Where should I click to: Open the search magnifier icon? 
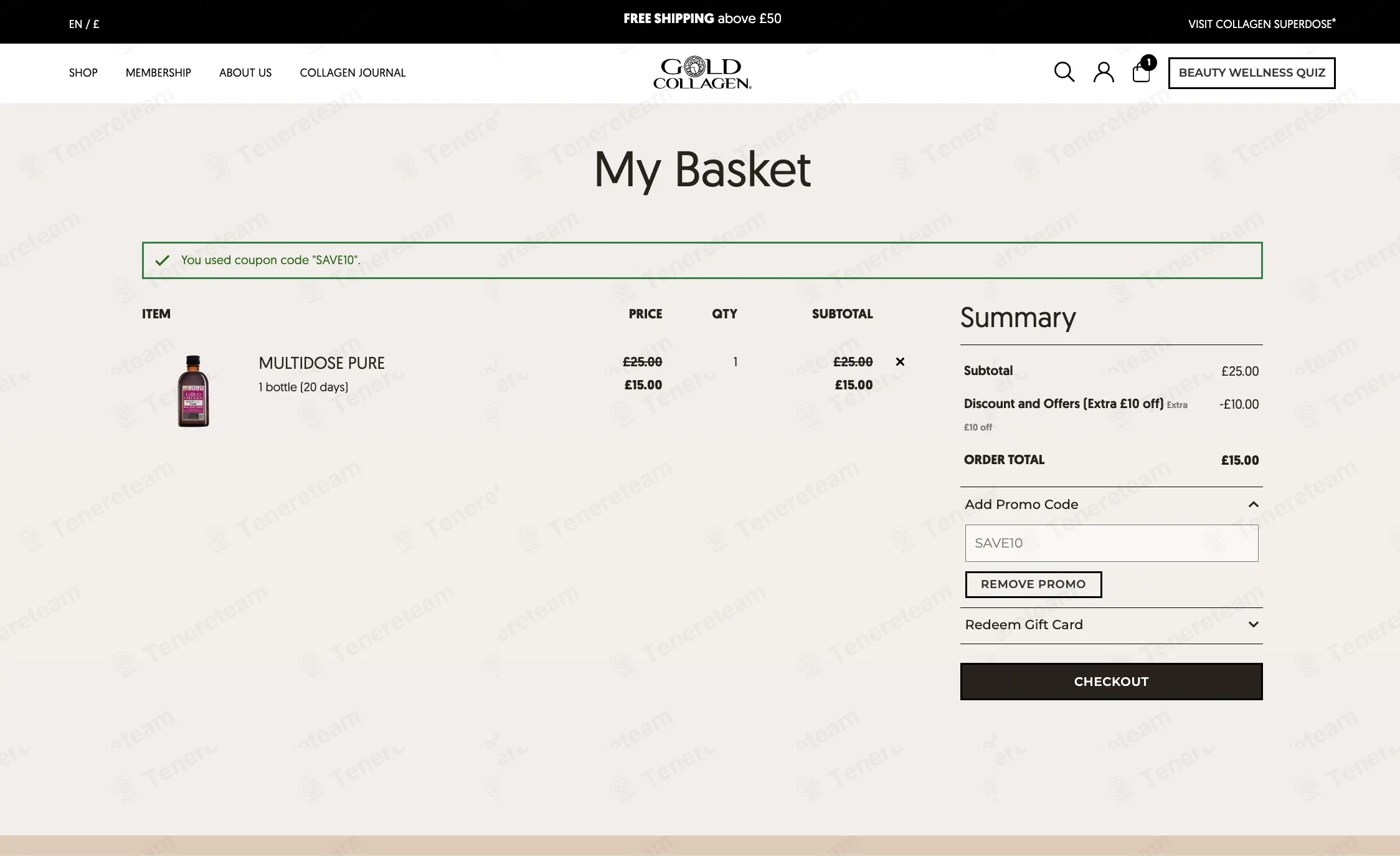(1064, 72)
